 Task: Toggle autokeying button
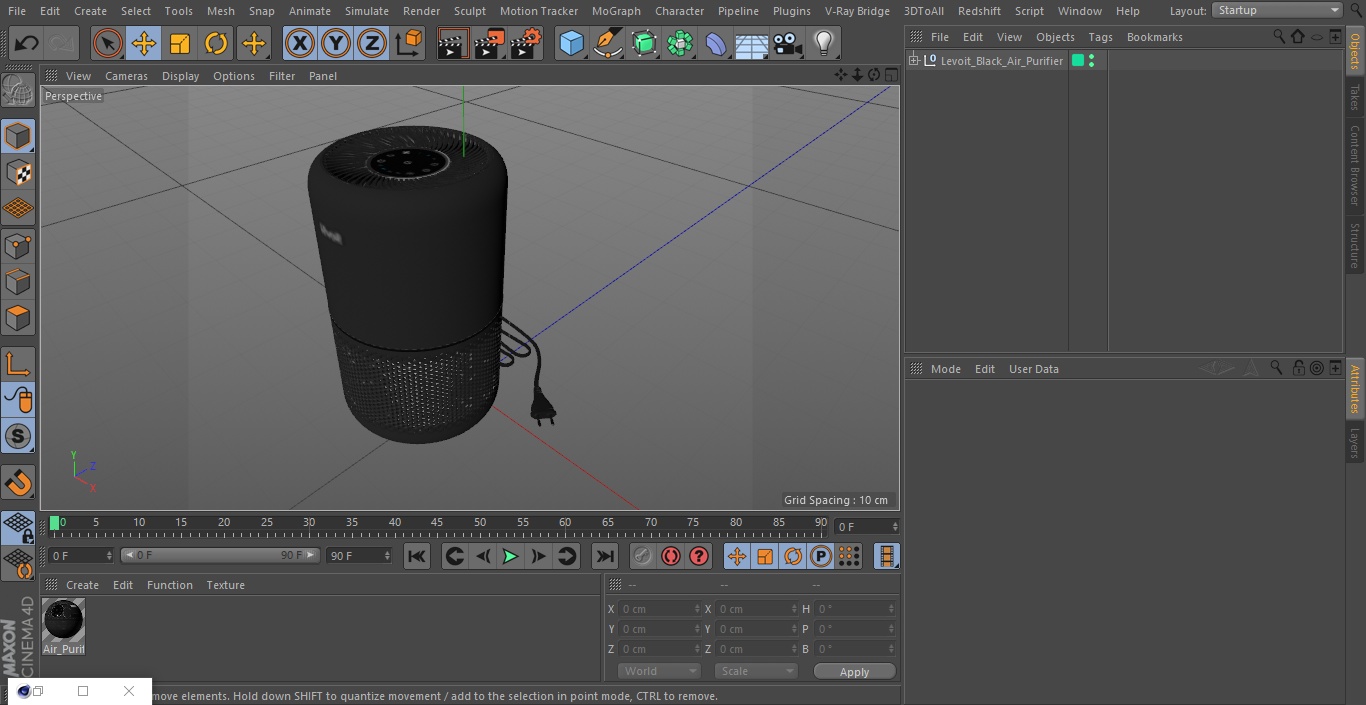[x=671, y=556]
